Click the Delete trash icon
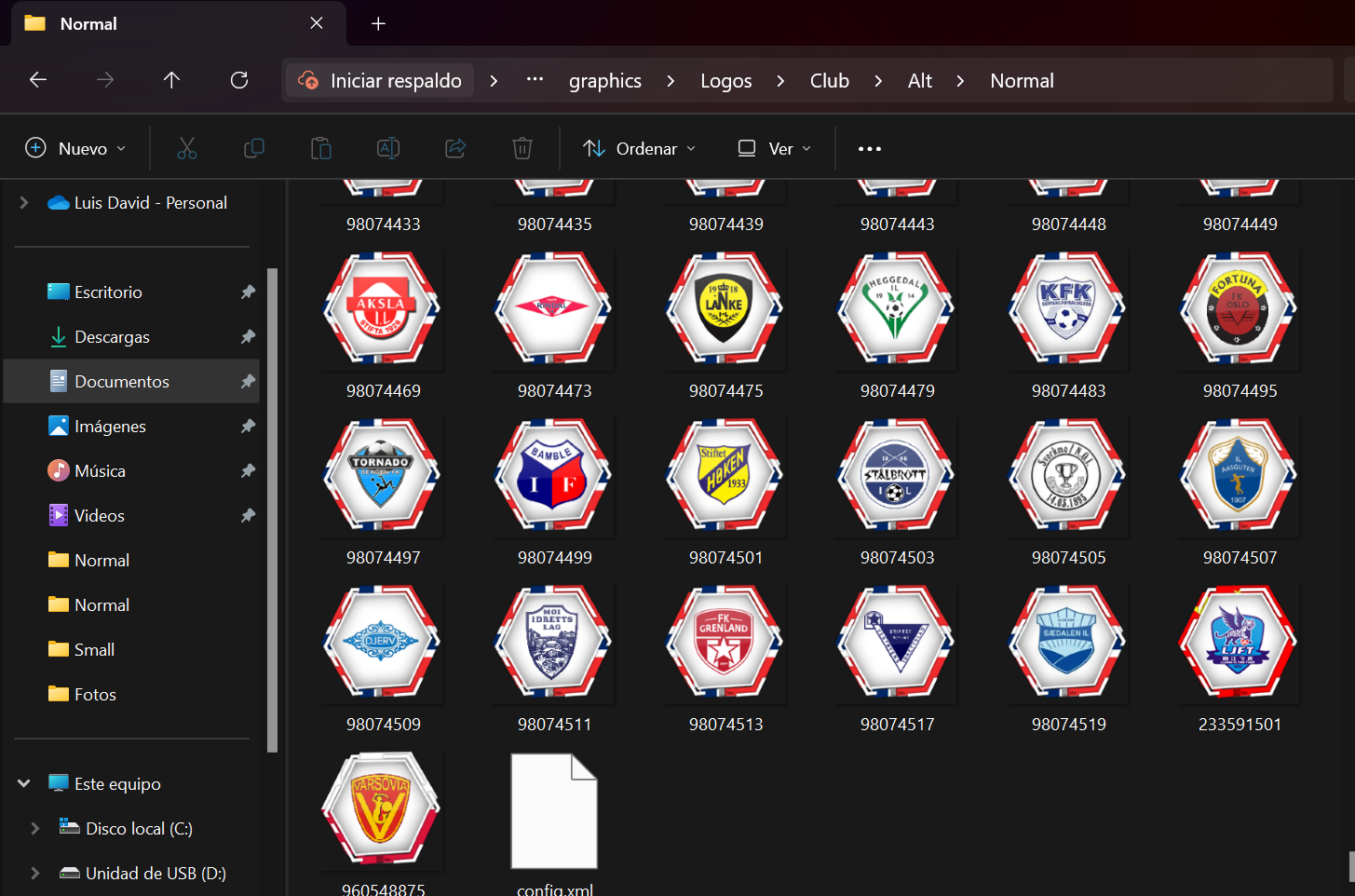 (522, 148)
